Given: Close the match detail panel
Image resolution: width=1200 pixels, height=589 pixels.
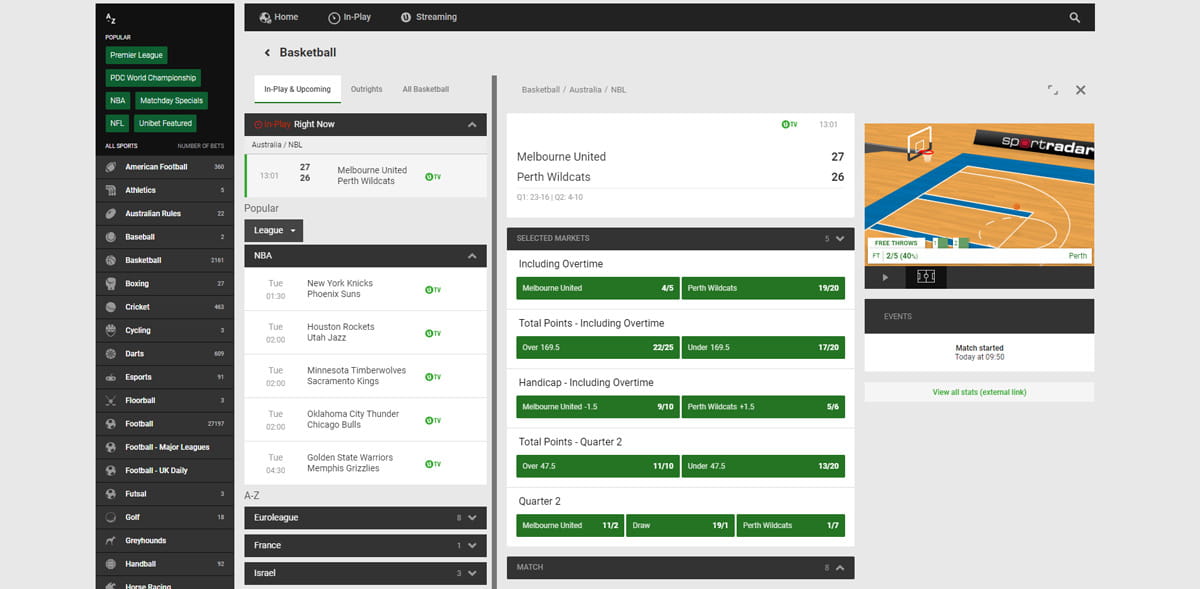Looking at the screenshot, I should pos(1080,90).
